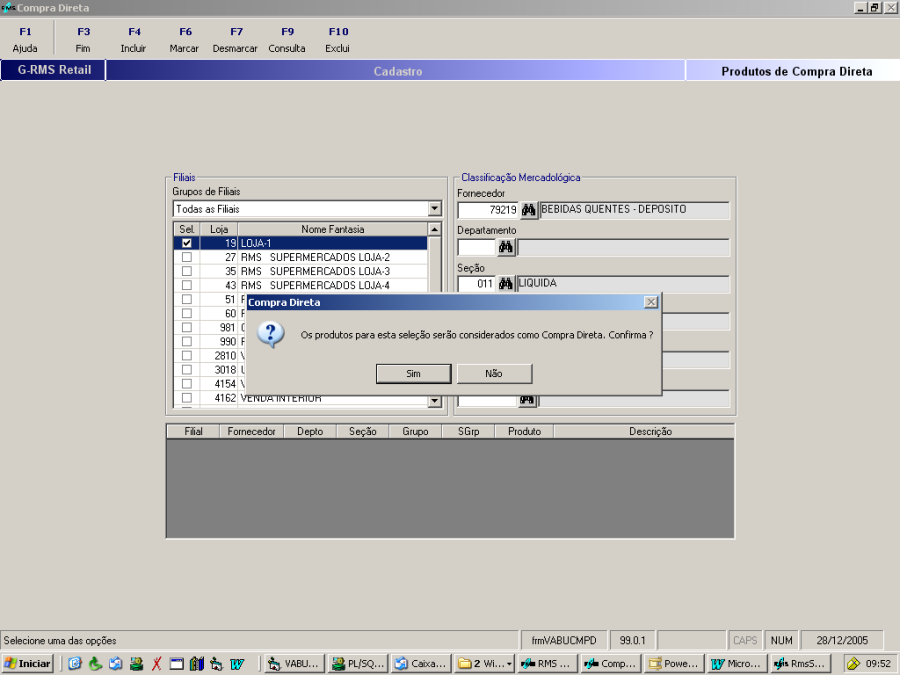Screen dimensions: 900x675
Task: Switch to the PL/SQ taskbar window
Action: (x=359, y=664)
